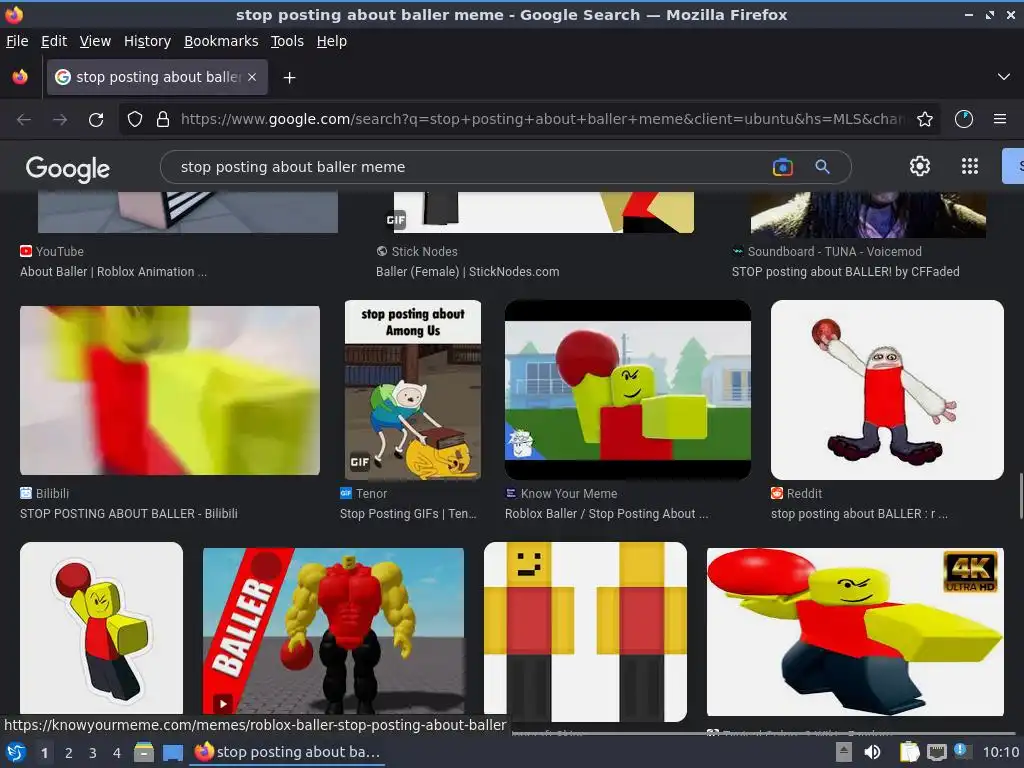1024x768 pixels.
Task: Click the baller sticker thumbnail
Action: [101, 628]
